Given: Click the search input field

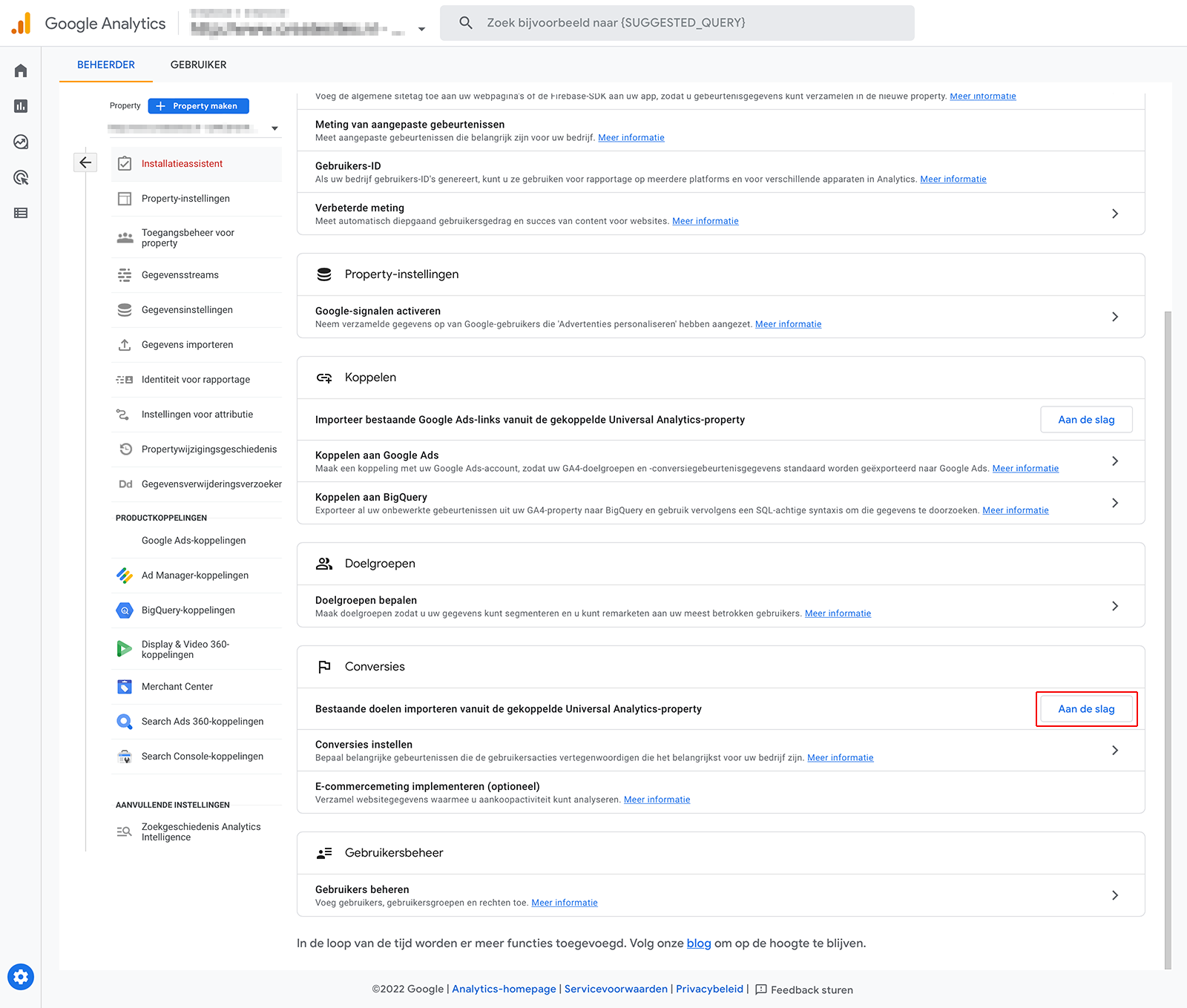Looking at the screenshot, I should (x=677, y=23).
